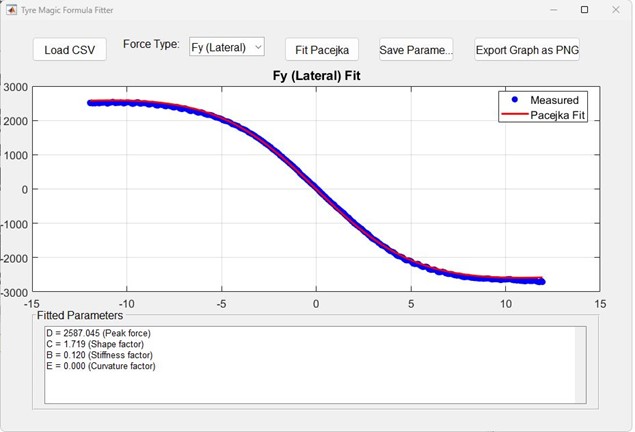Click the Force Type: label
The height and width of the screenshot is (432, 635).
[151, 44]
